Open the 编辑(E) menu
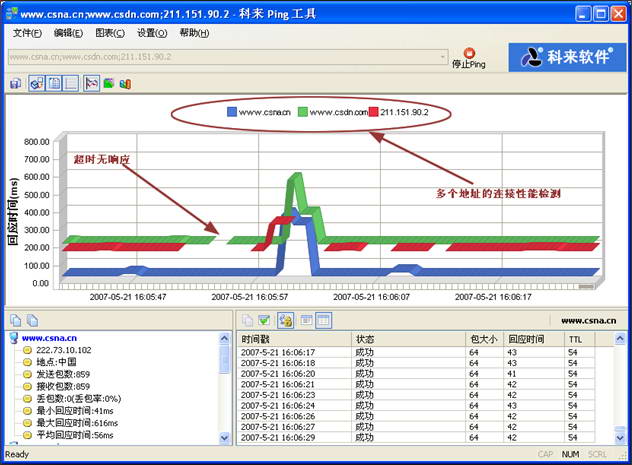The width and height of the screenshot is (632, 465). (69, 33)
